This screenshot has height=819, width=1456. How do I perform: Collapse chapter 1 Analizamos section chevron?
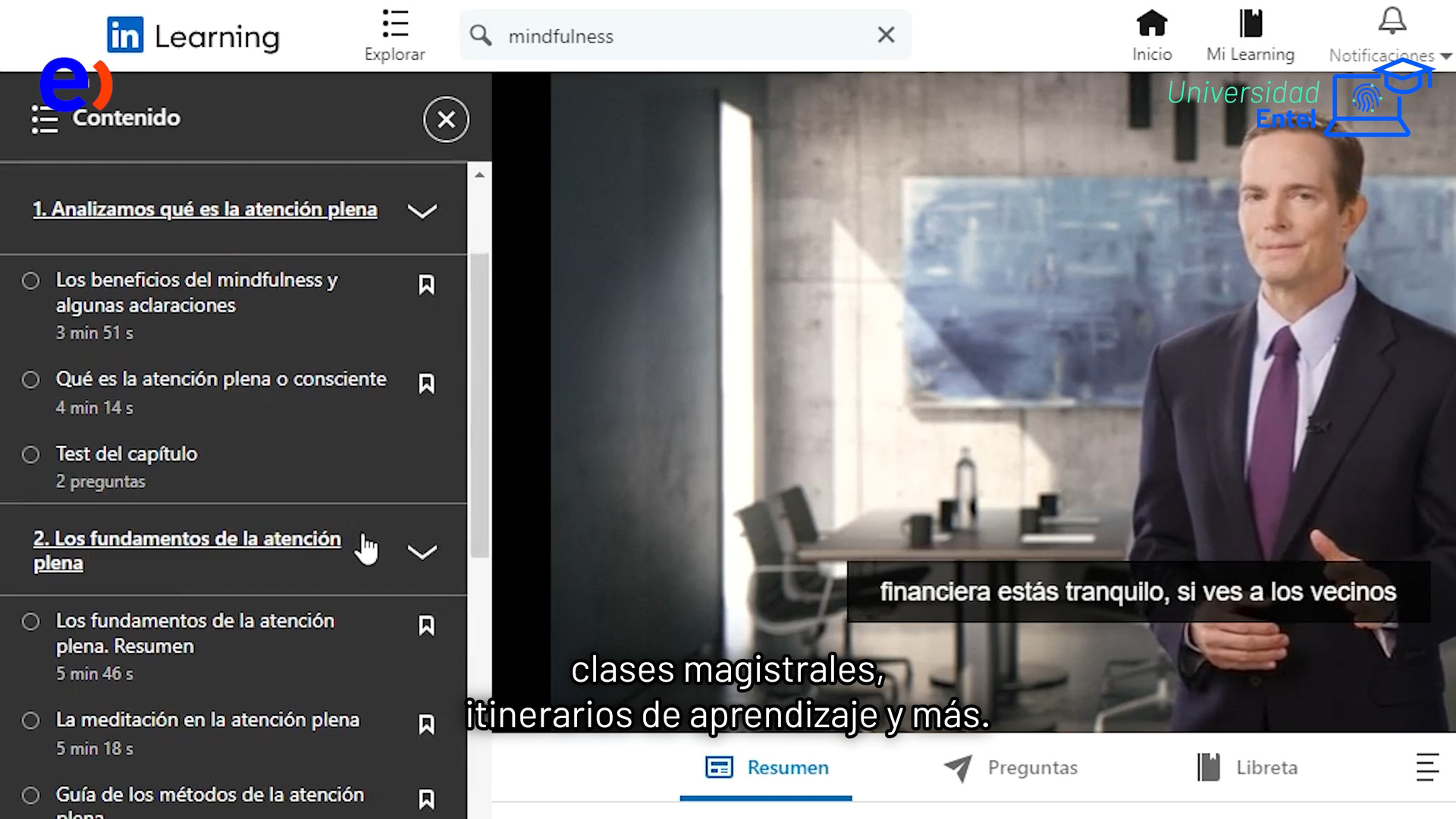click(x=422, y=211)
